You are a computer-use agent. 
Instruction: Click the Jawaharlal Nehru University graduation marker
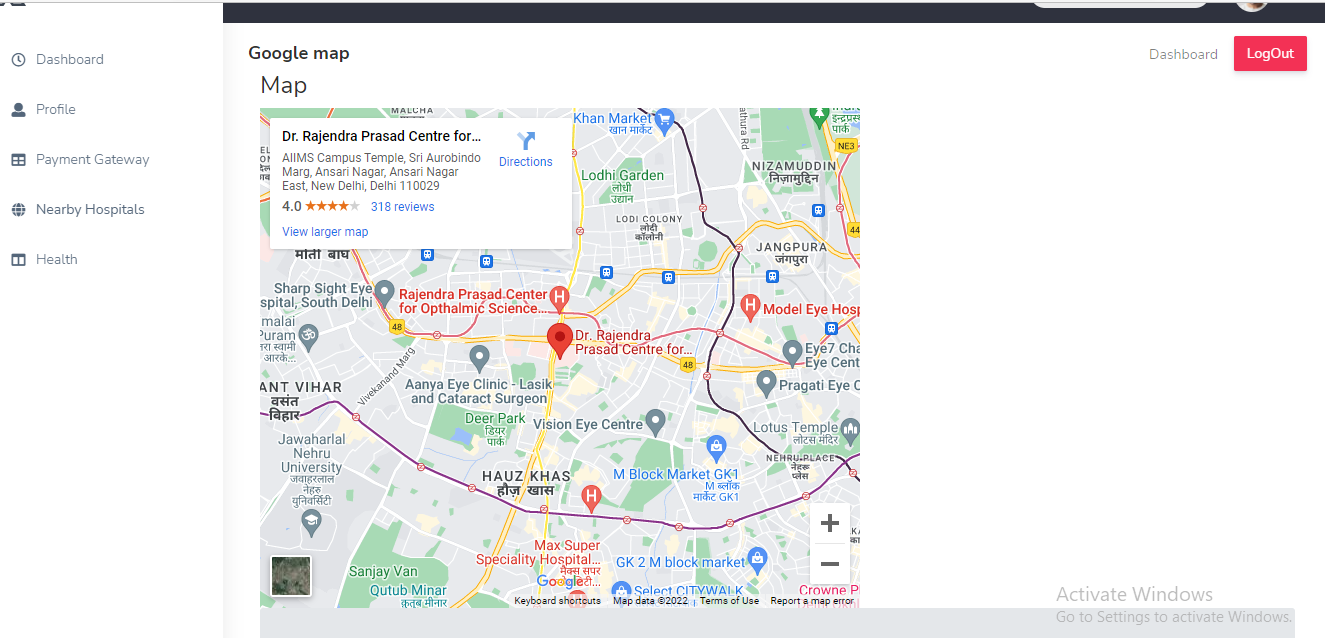click(x=312, y=520)
